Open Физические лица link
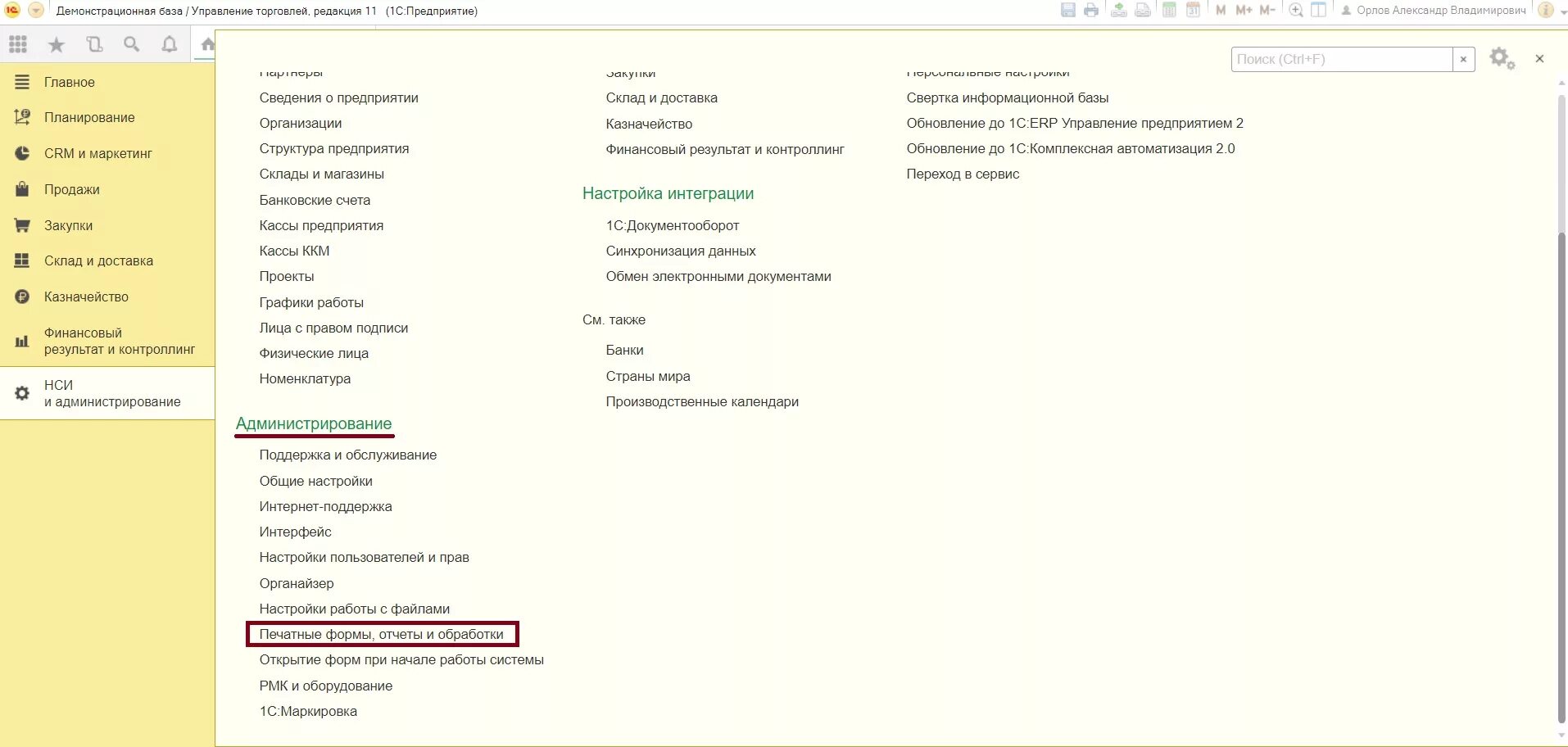The width and height of the screenshot is (1568, 747). click(x=314, y=353)
